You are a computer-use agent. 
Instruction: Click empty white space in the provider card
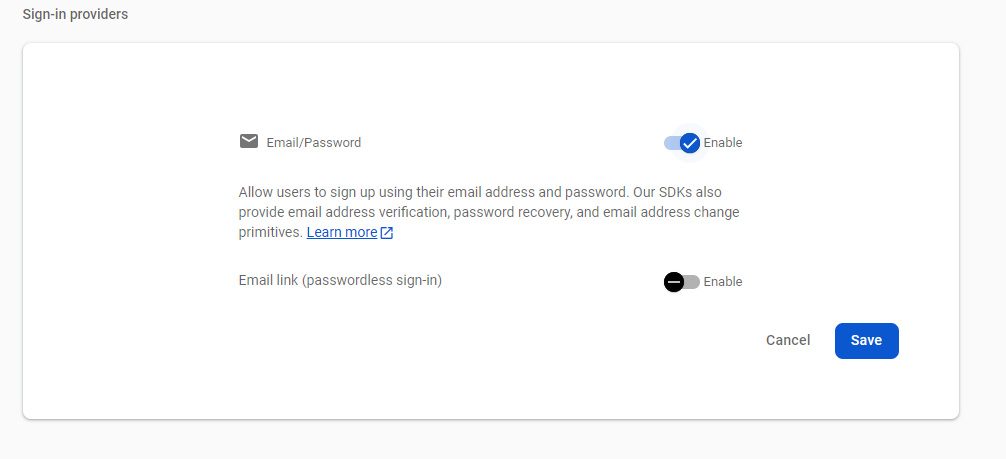click(130, 250)
